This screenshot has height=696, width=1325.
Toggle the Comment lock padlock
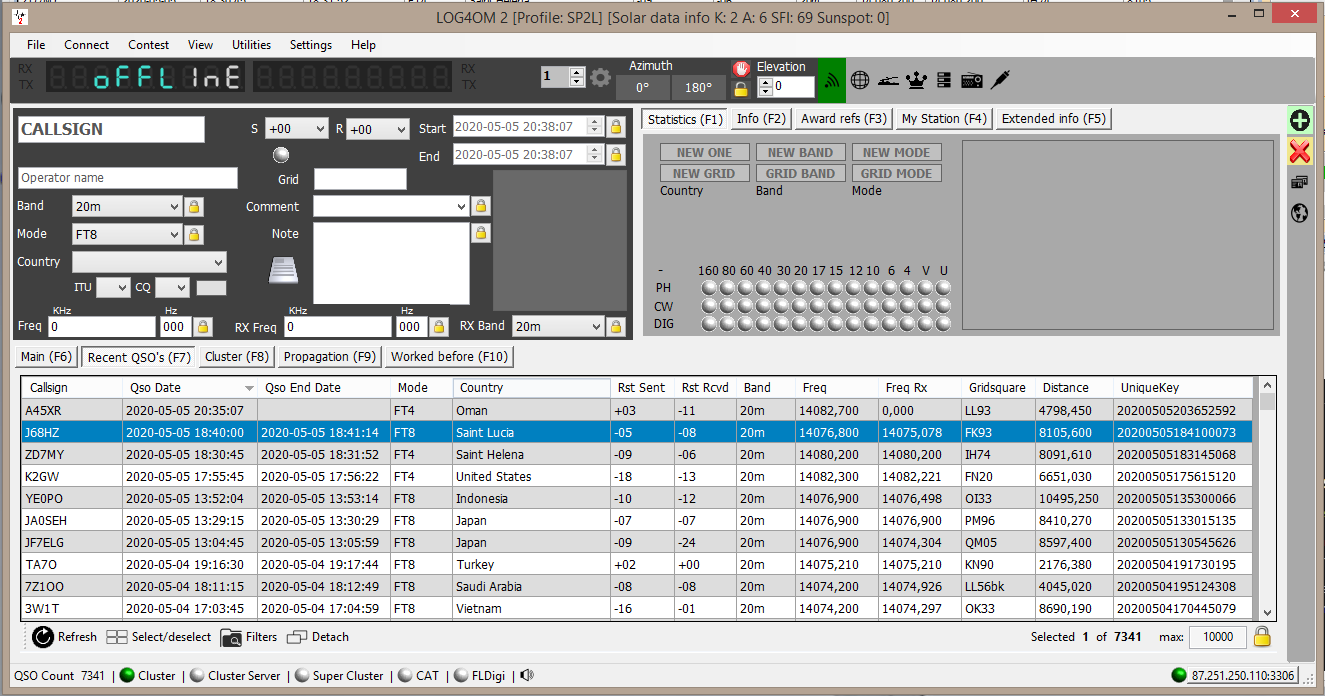[480, 206]
